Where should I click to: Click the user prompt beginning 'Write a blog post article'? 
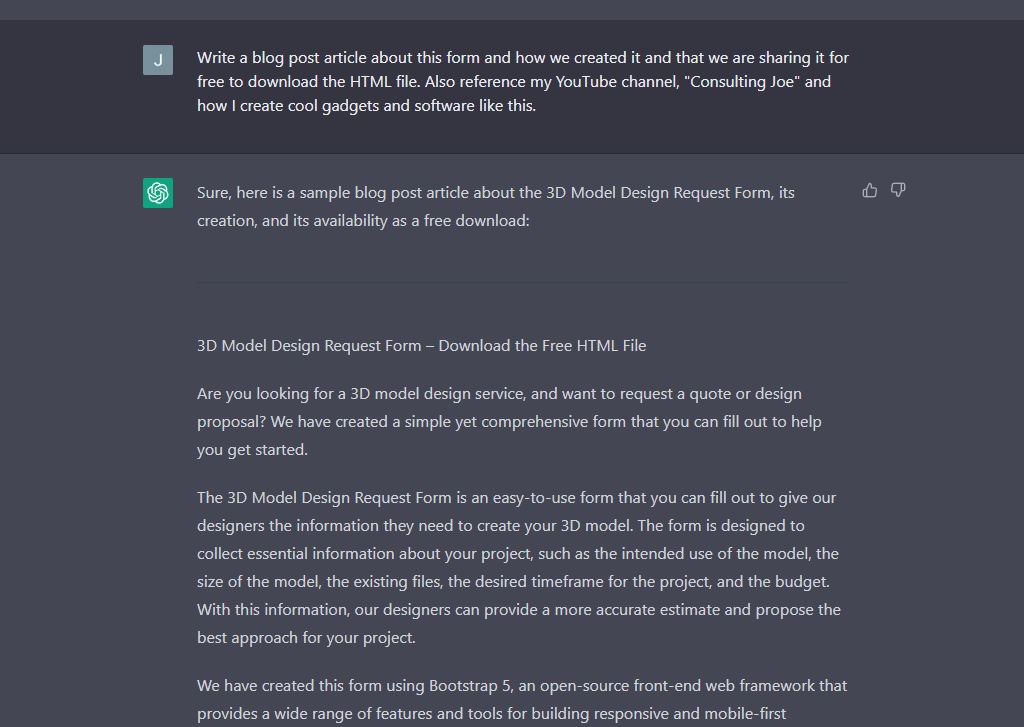523,82
